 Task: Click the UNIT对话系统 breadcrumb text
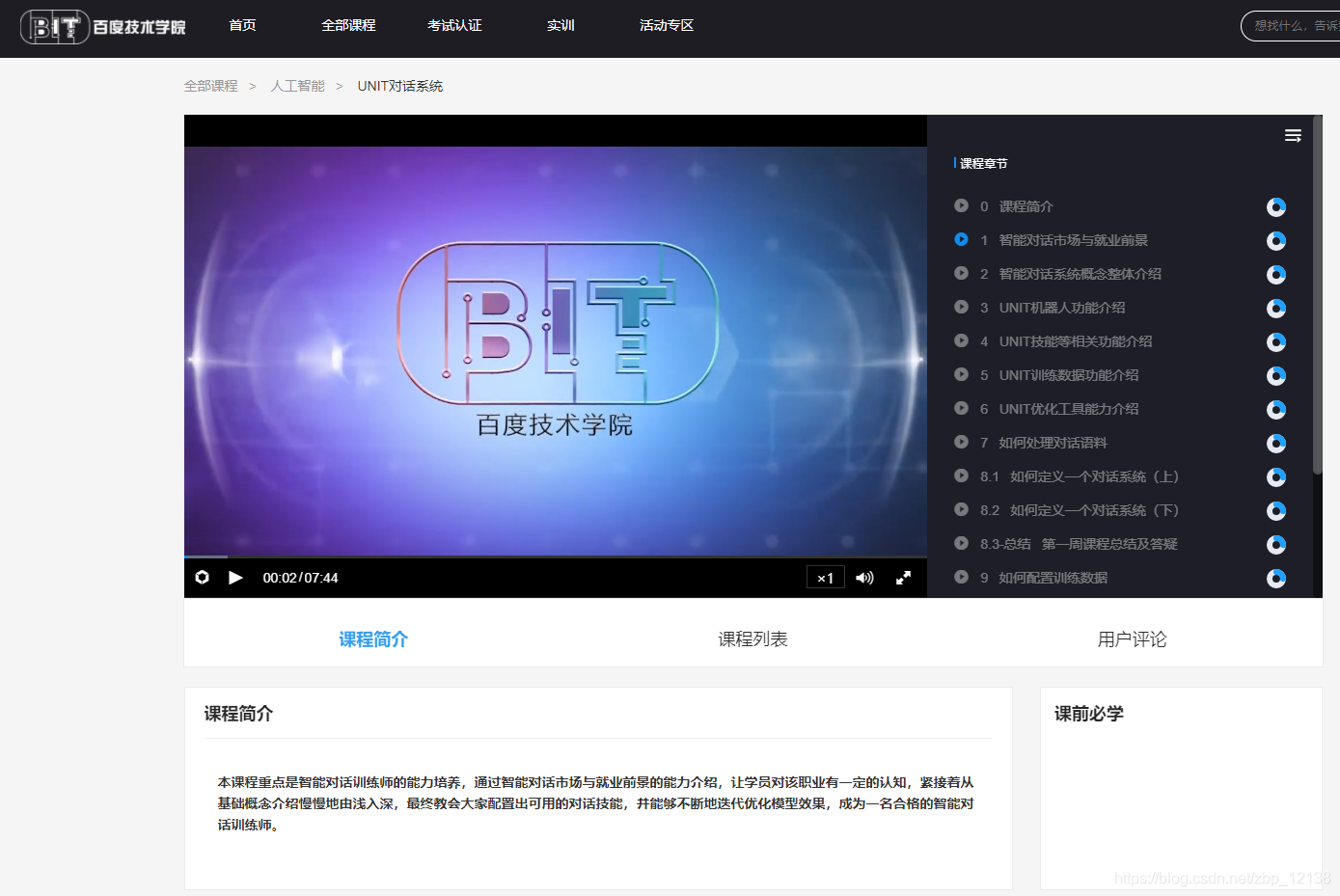coord(399,86)
